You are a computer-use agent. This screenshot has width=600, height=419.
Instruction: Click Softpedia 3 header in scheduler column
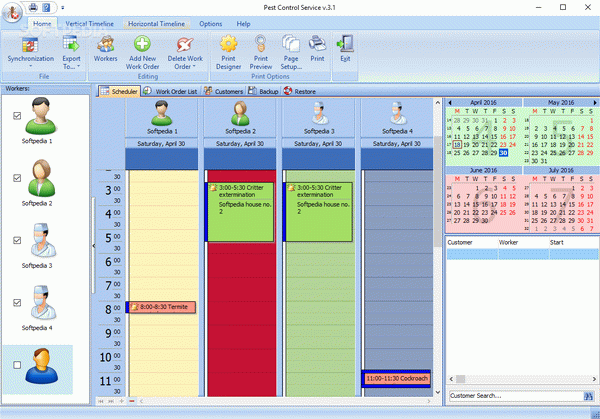pyautogui.click(x=319, y=117)
